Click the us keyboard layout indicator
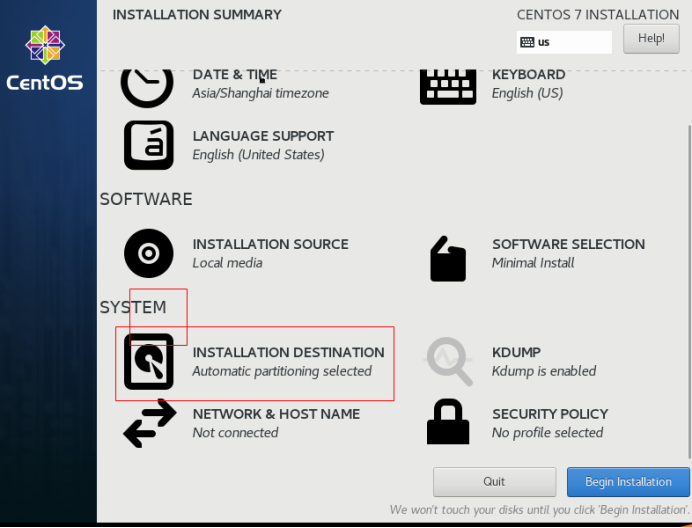 (564, 42)
